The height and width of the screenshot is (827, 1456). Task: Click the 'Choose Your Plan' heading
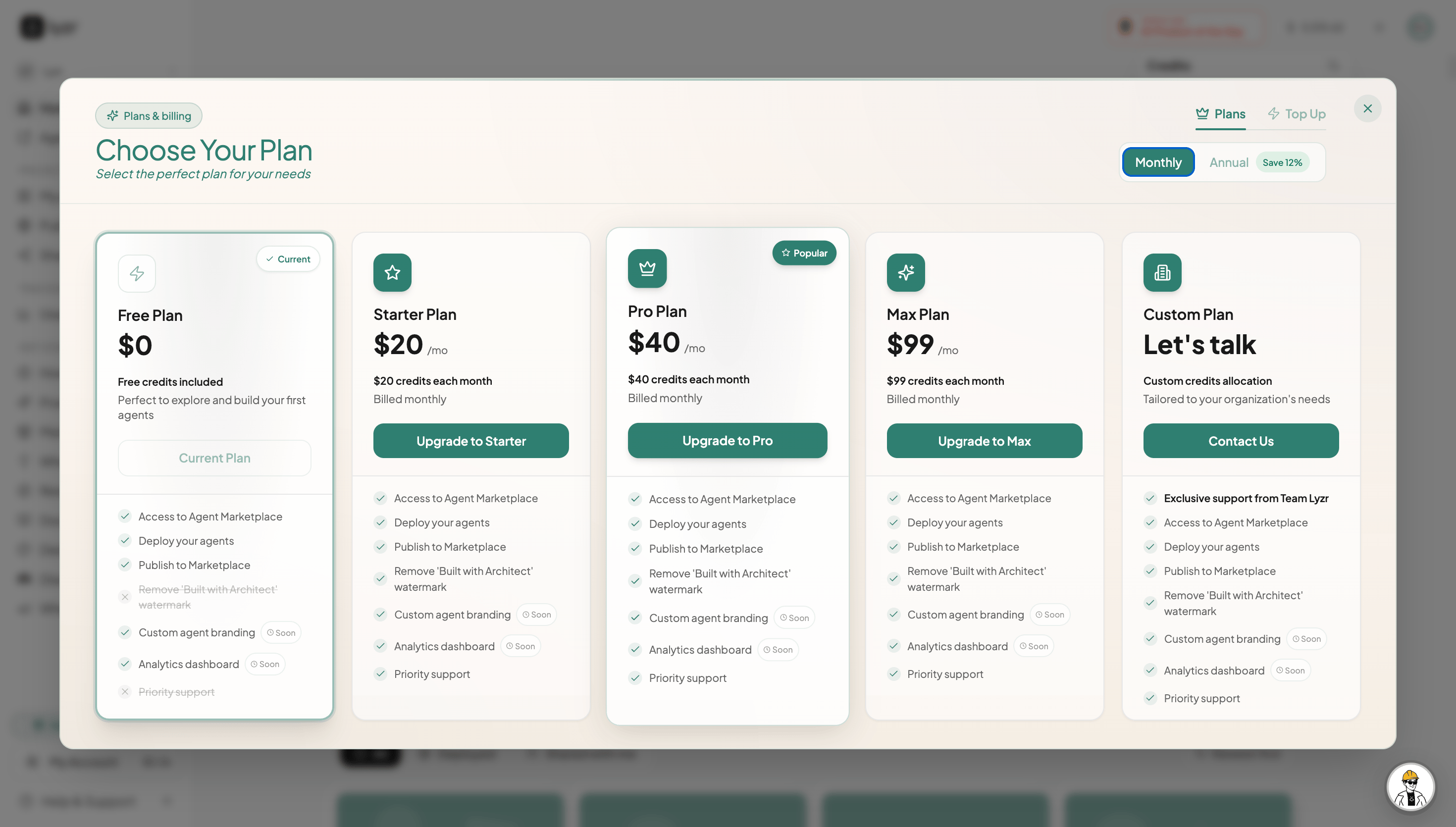coord(204,151)
